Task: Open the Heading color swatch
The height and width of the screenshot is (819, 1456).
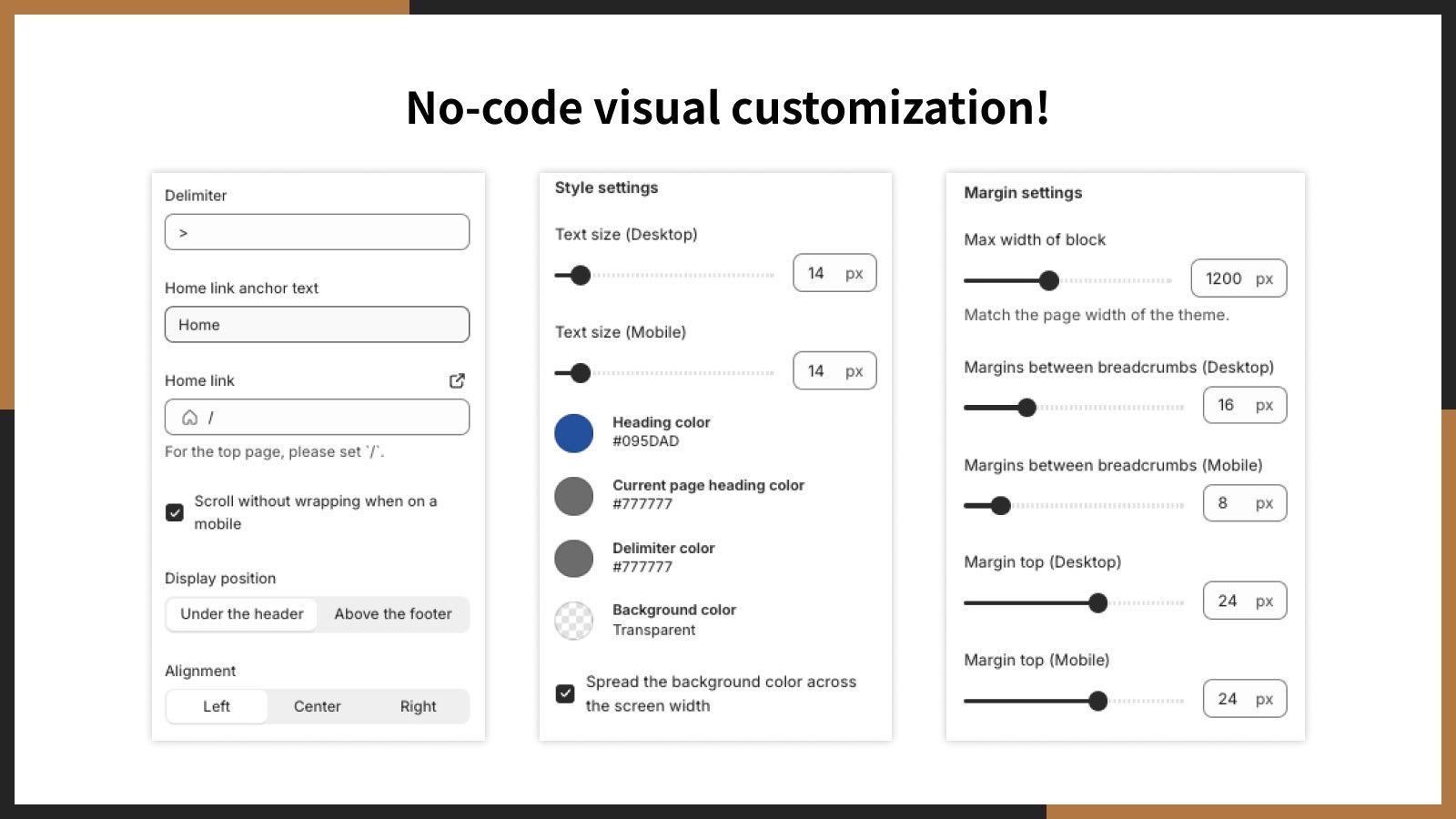Action: tap(574, 433)
